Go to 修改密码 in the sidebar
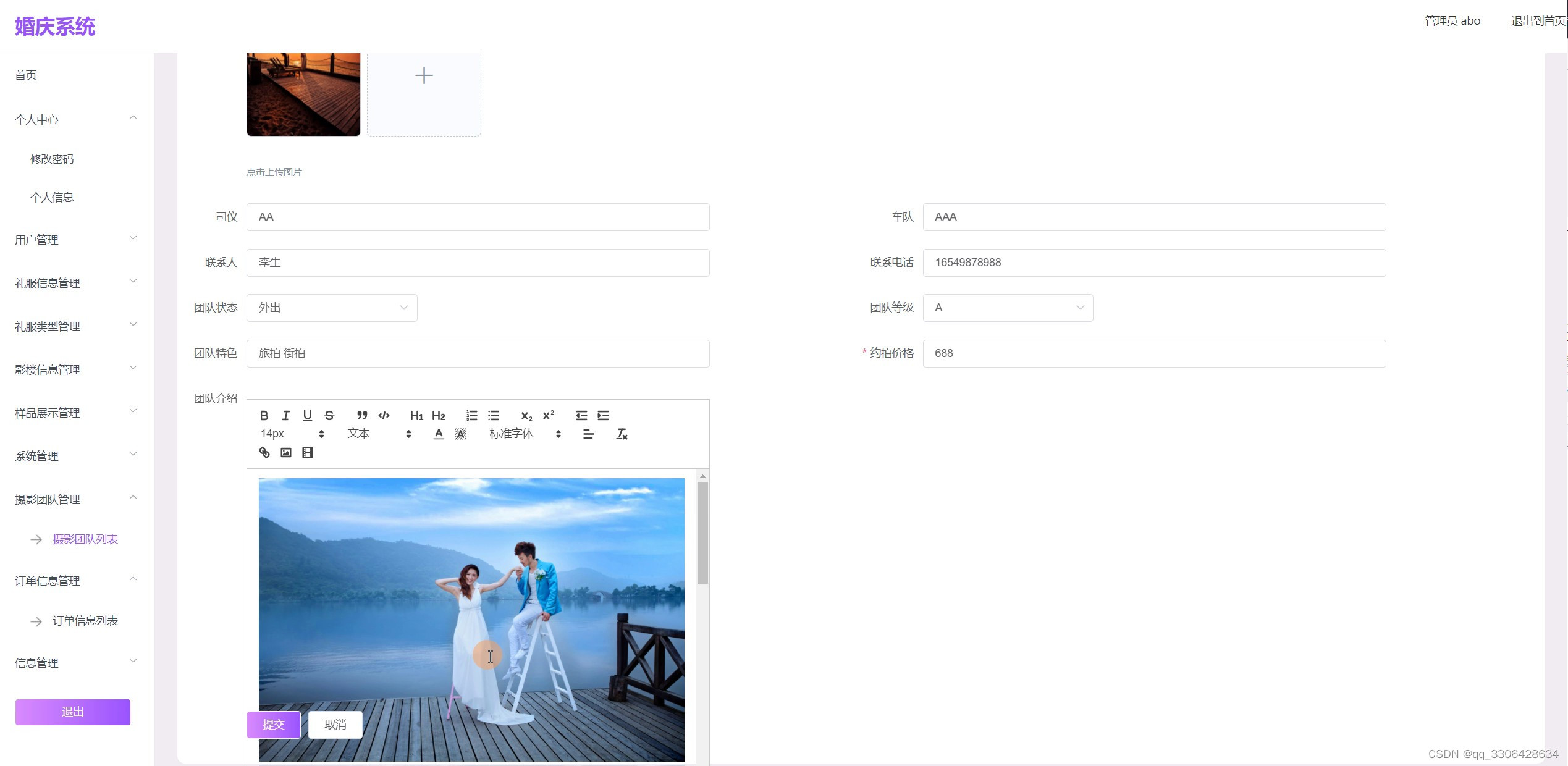 click(x=52, y=159)
